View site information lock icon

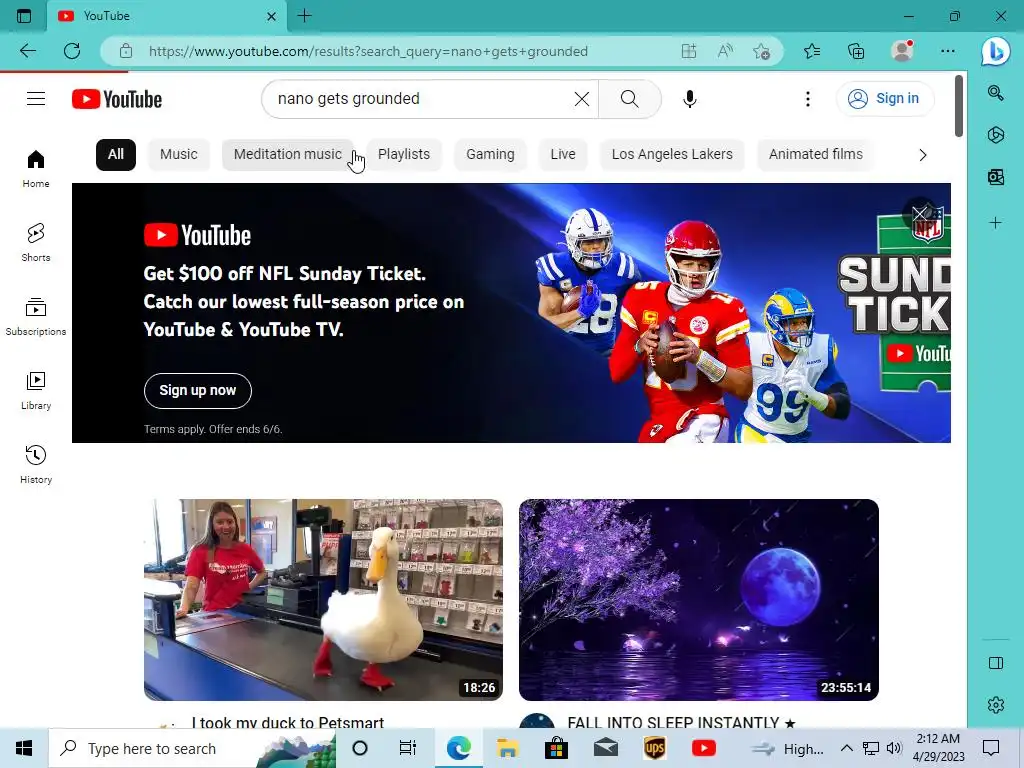click(126, 51)
